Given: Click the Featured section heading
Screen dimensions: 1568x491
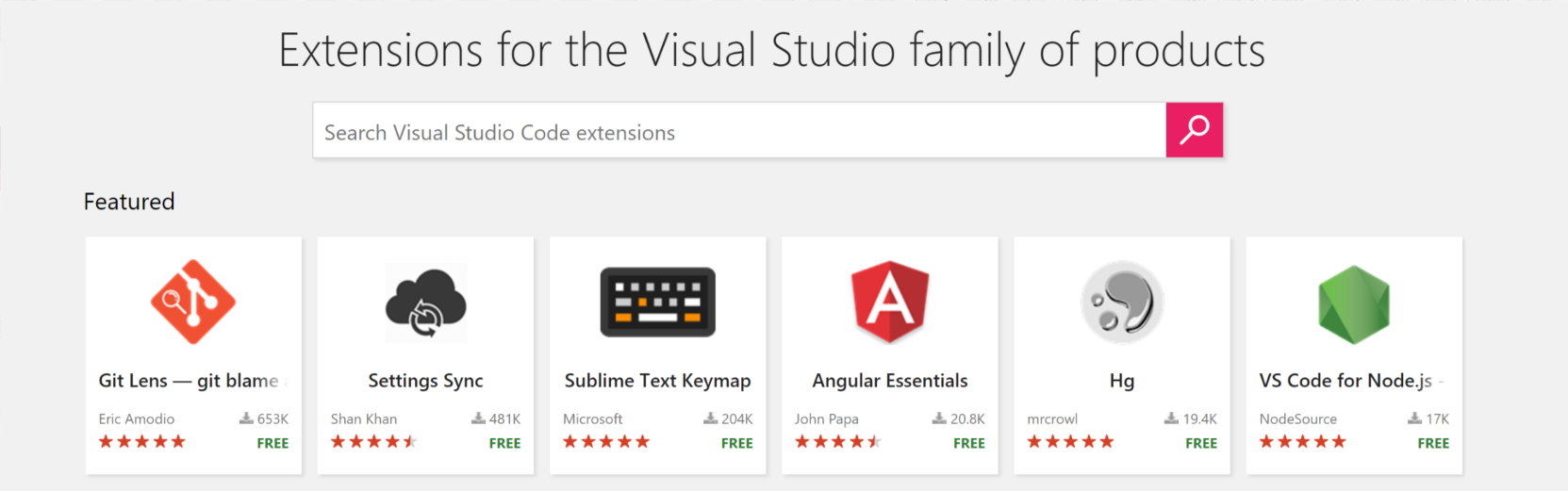Looking at the screenshot, I should point(129,202).
